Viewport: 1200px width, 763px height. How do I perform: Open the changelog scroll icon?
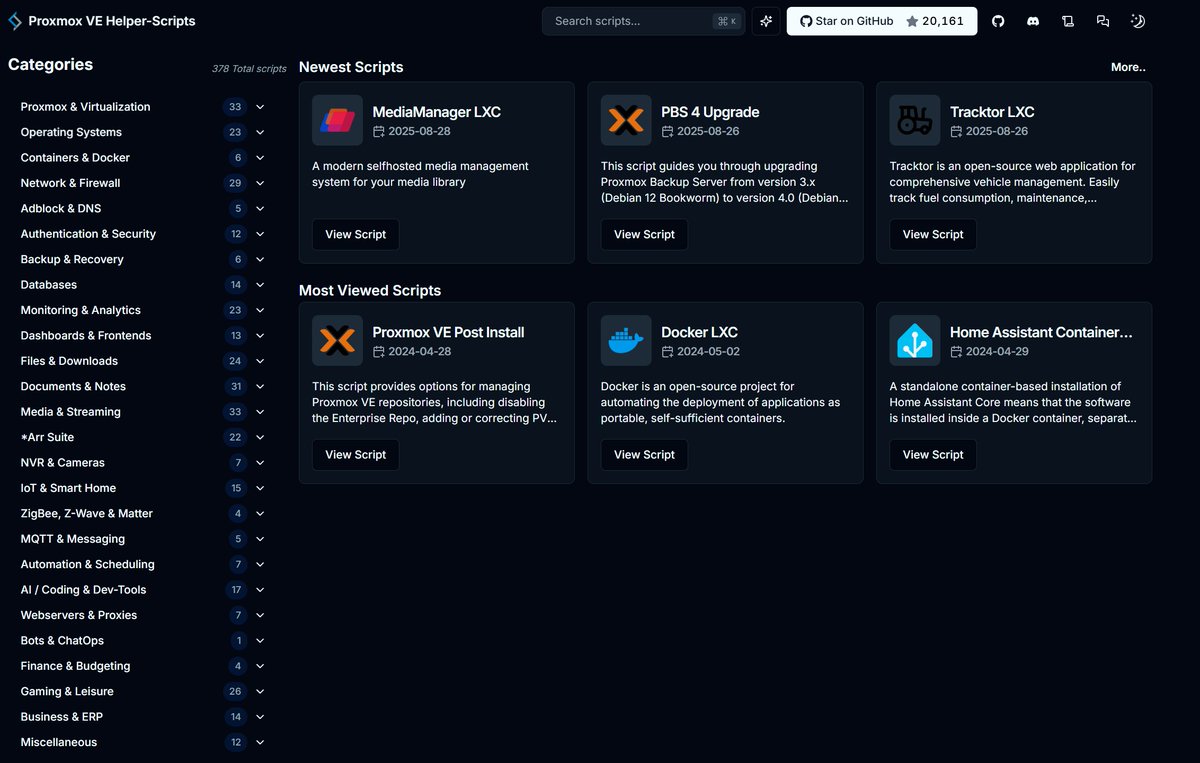[x=1068, y=21]
